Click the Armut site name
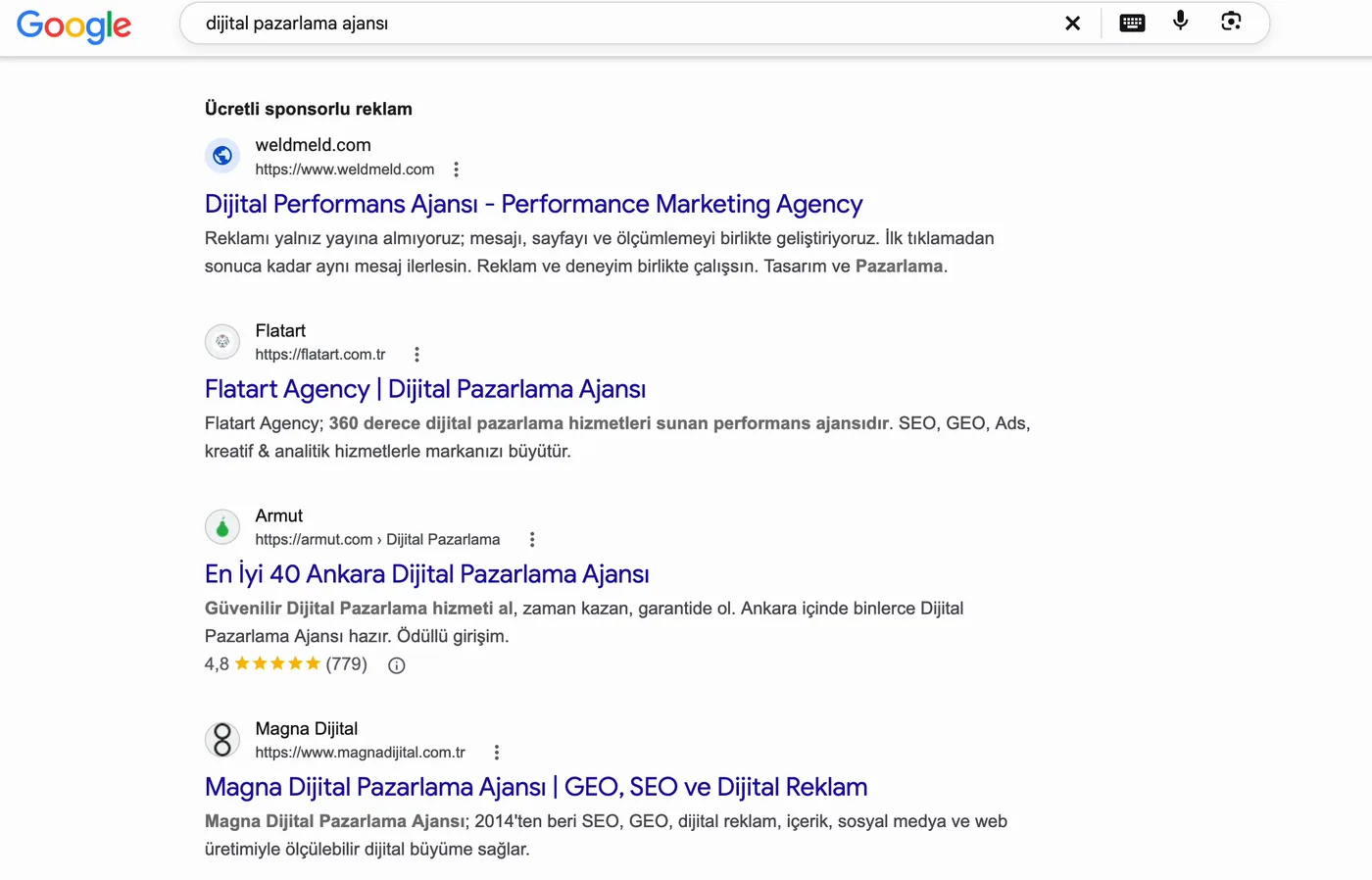 coord(279,515)
